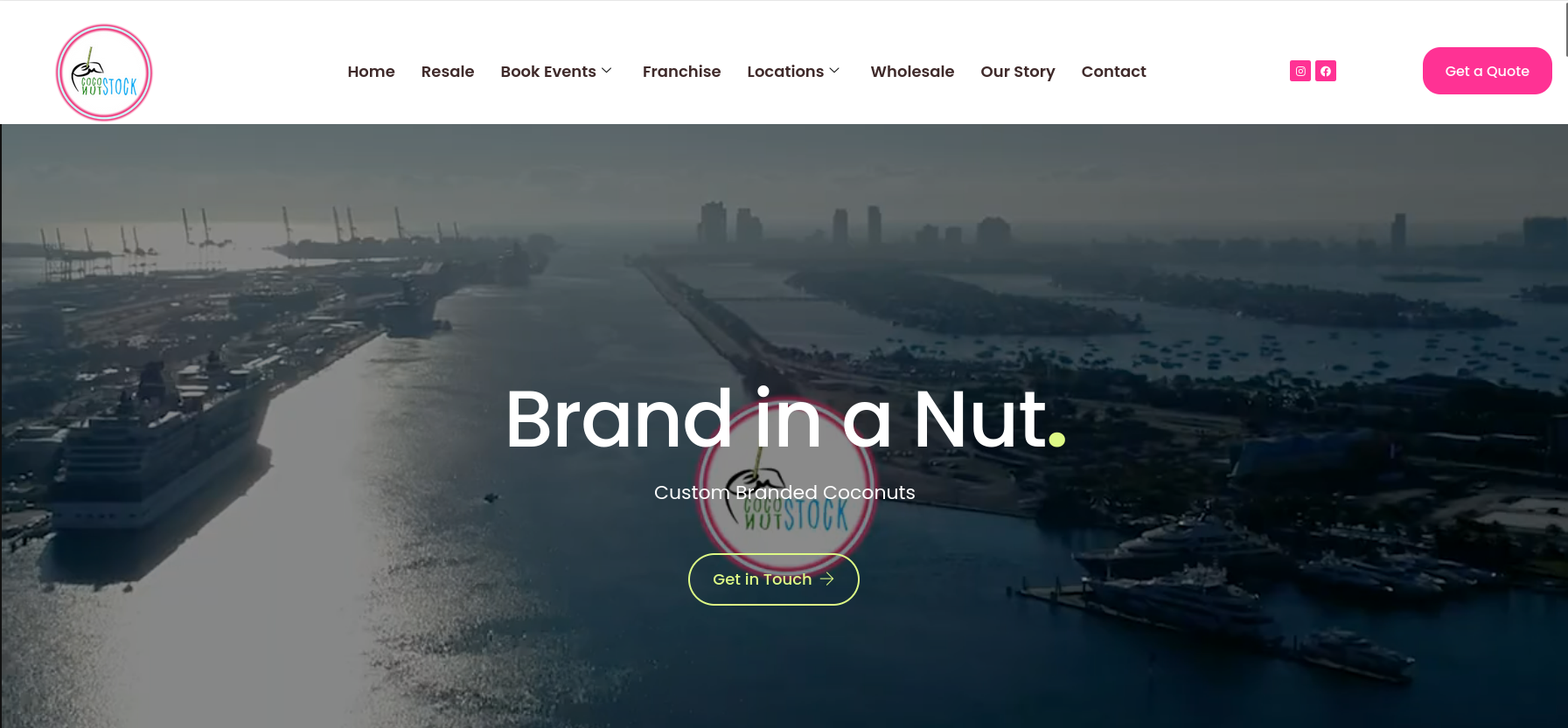This screenshot has height=728, width=1568.
Task: Open the Resale page
Action: (x=448, y=72)
